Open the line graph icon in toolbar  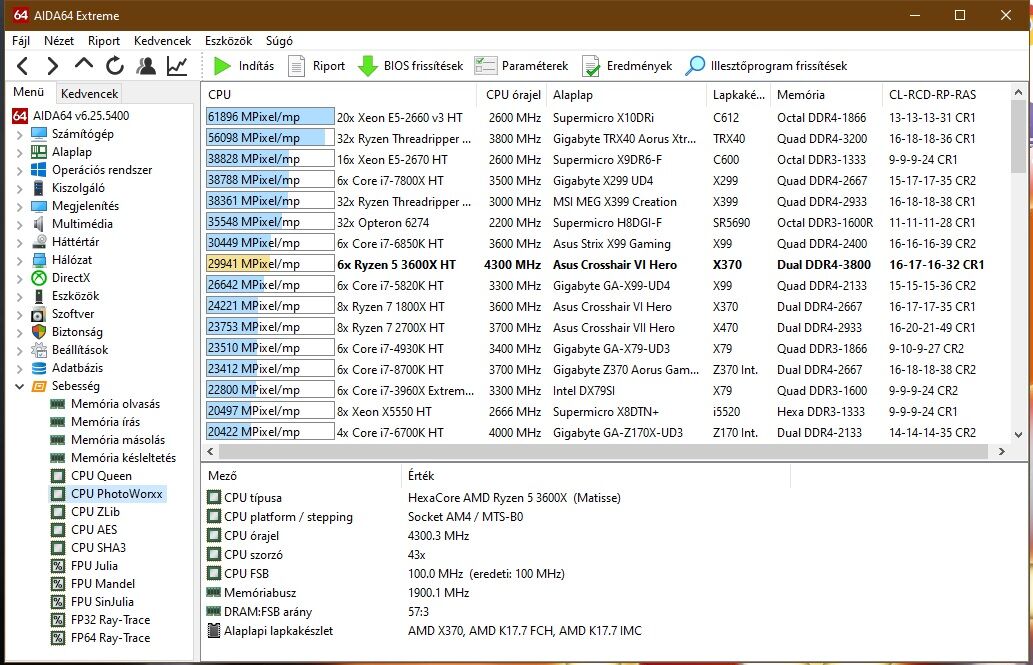point(177,66)
